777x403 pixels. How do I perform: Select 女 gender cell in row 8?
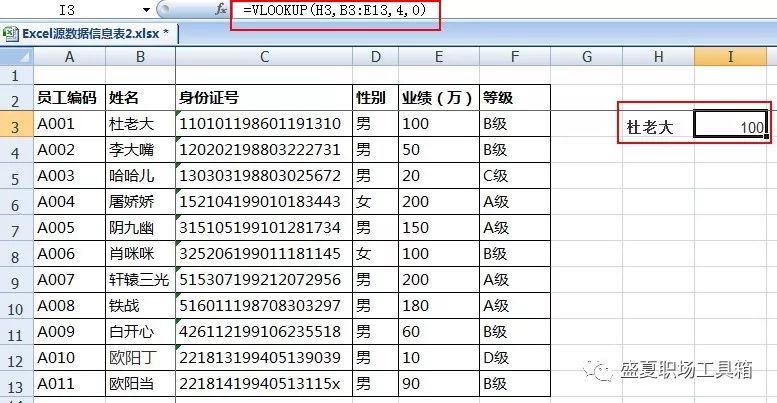[376, 254]
